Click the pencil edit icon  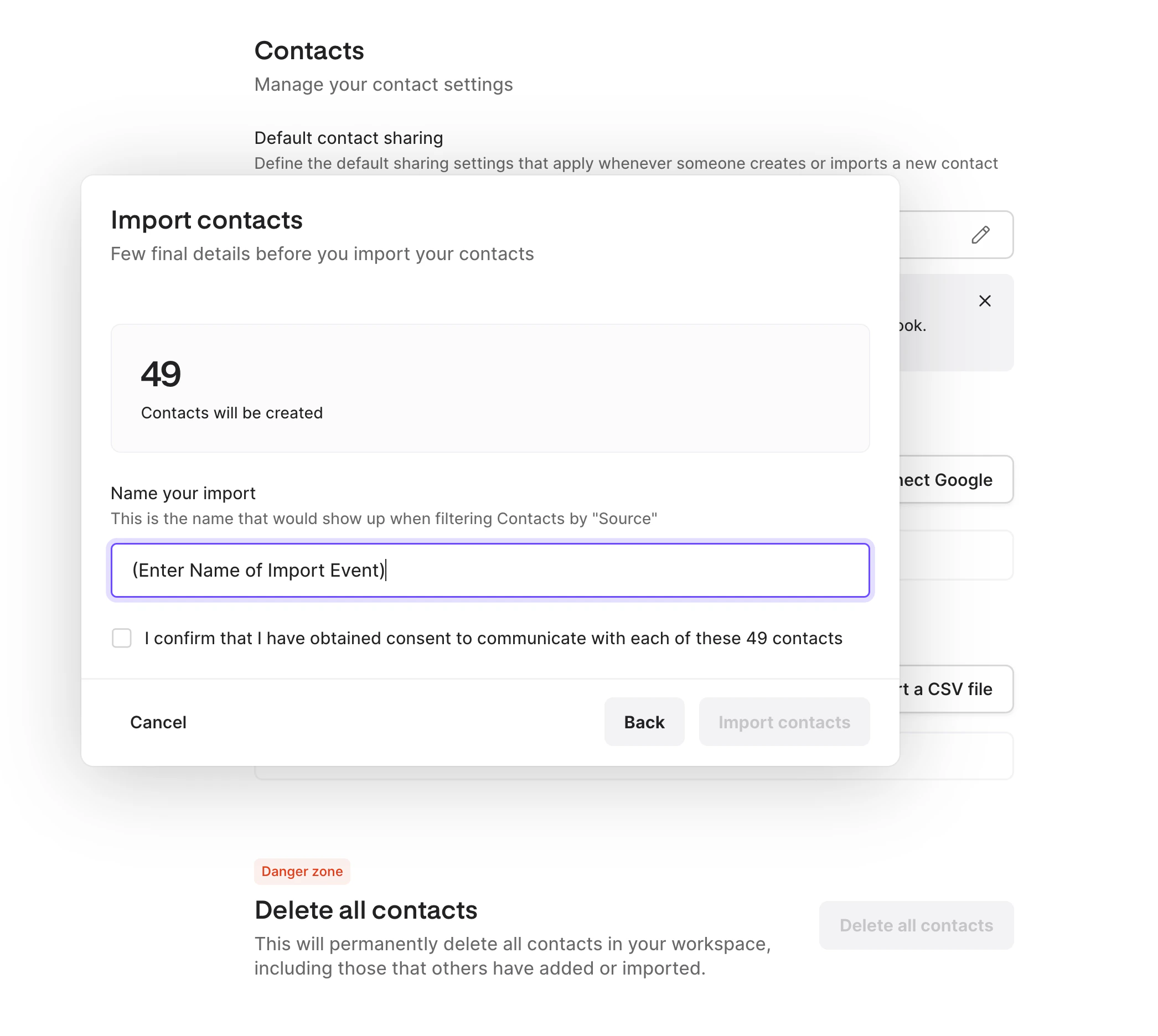[981, 235]
